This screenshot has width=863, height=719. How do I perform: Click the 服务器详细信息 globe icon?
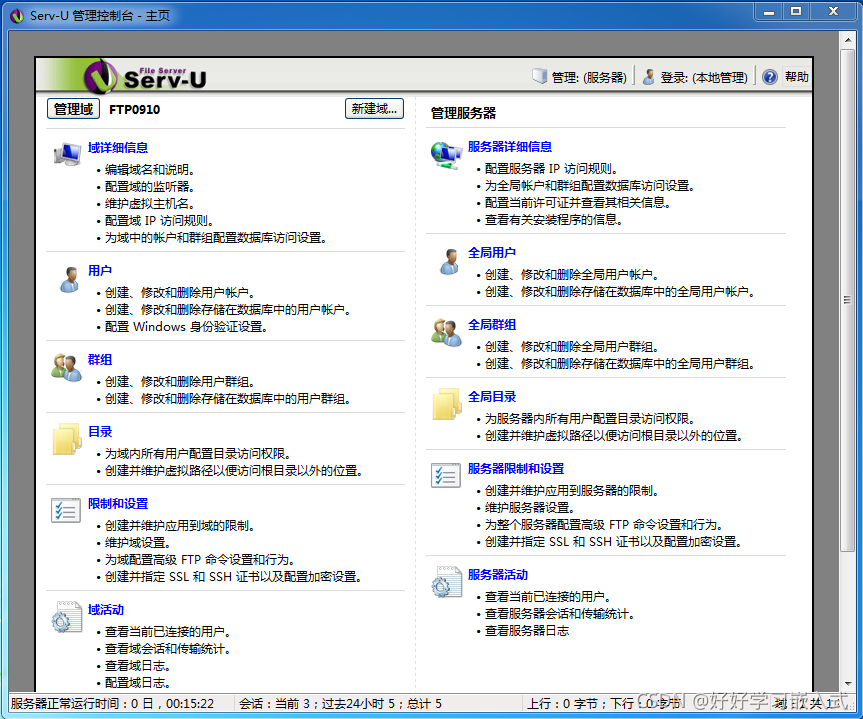(x=446, y=155)
